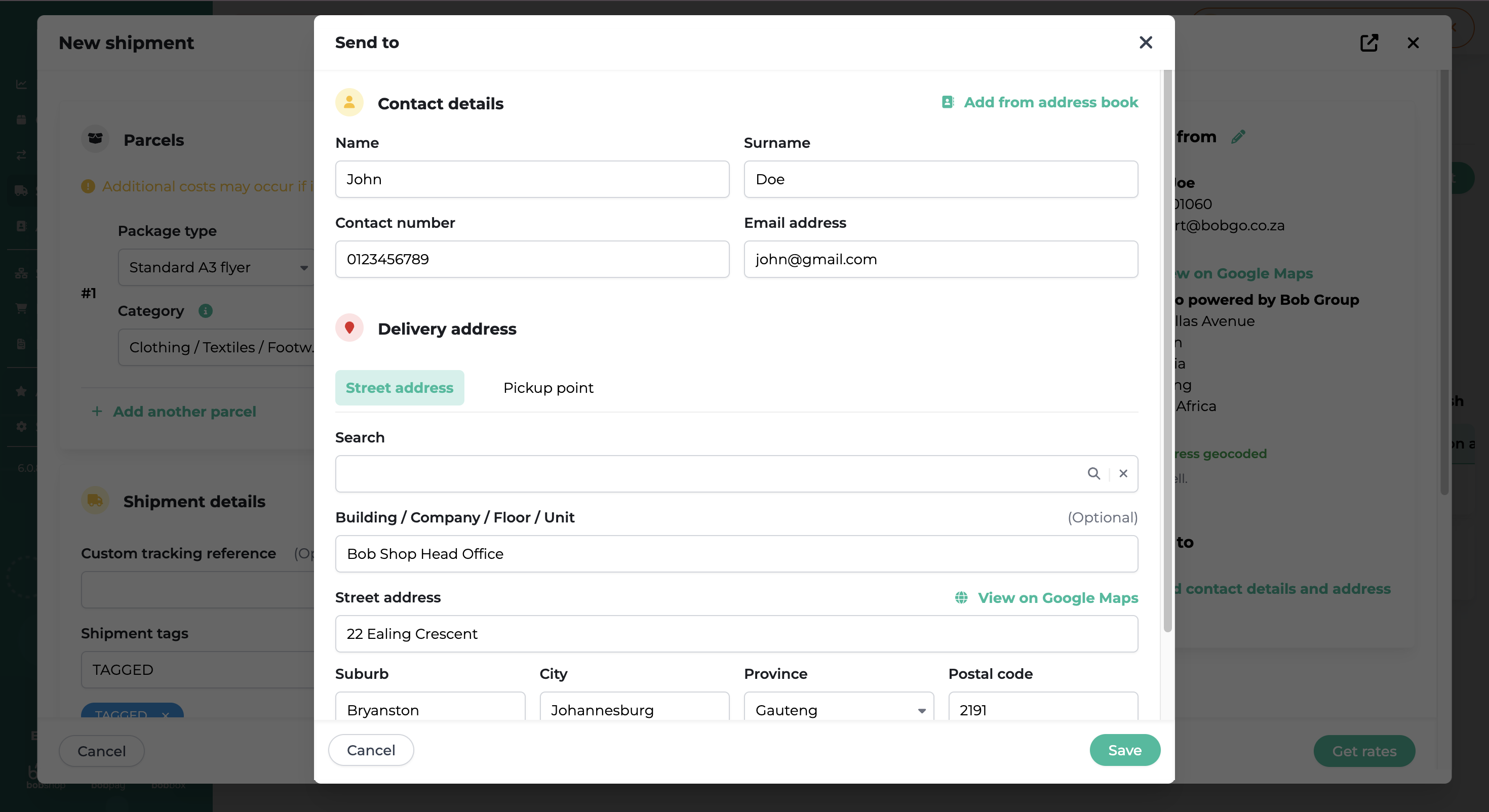
Task: Click the Send to dialog scrollbar
Action: click(1167, 351)
